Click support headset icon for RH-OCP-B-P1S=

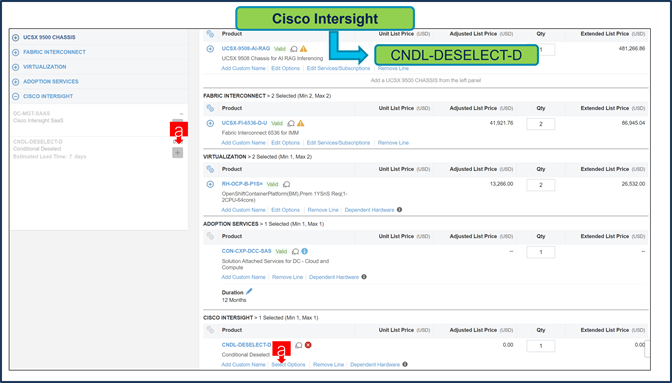[286, 184]
